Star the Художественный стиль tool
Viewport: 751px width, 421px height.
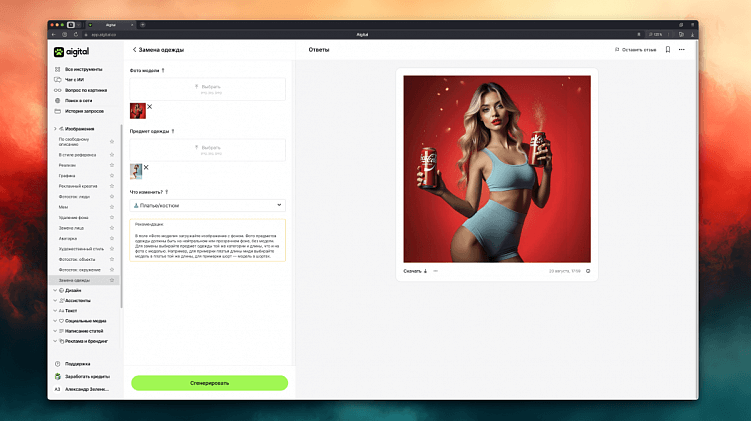112,249
